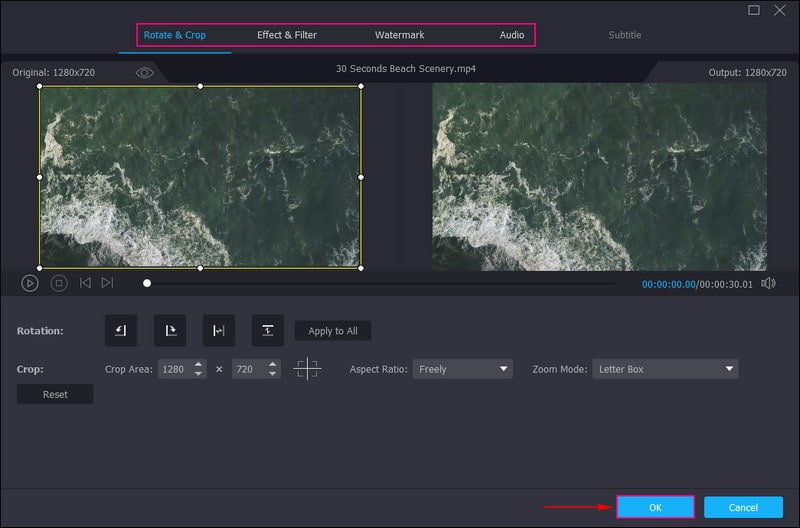Jump to the previous frame

point(85,283)
